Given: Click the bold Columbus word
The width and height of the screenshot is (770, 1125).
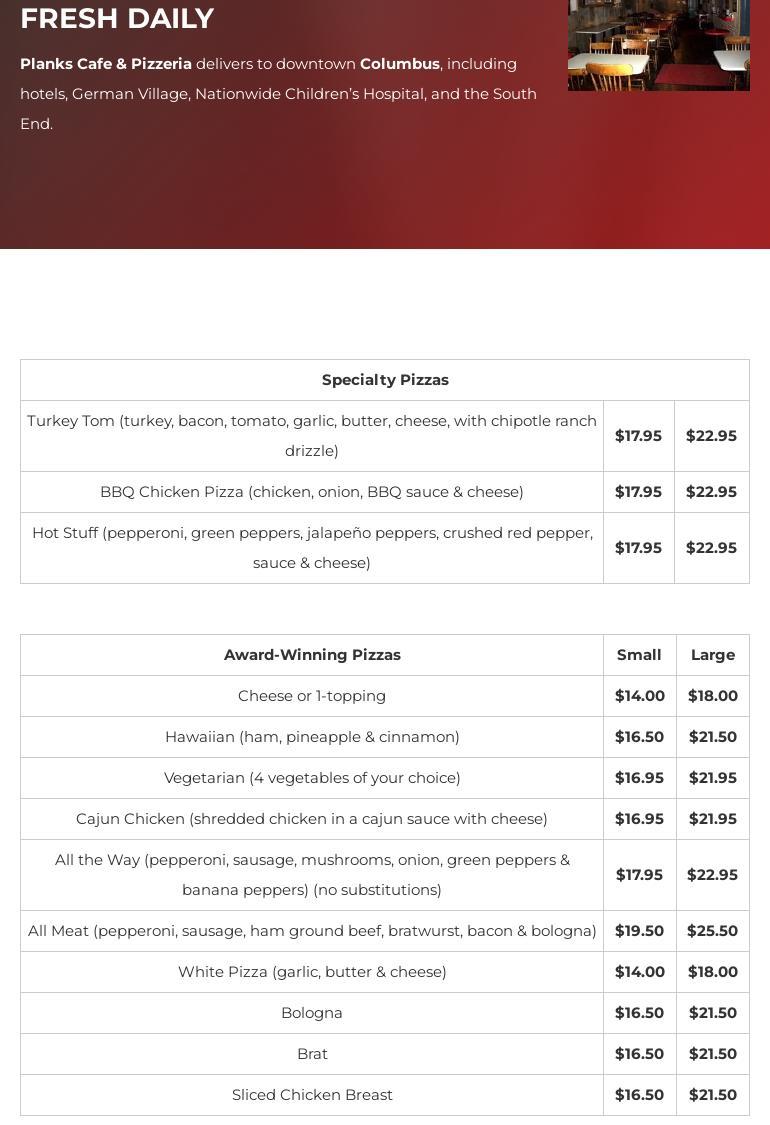Looking at the screenshot, I should click(x=399, y=64).
